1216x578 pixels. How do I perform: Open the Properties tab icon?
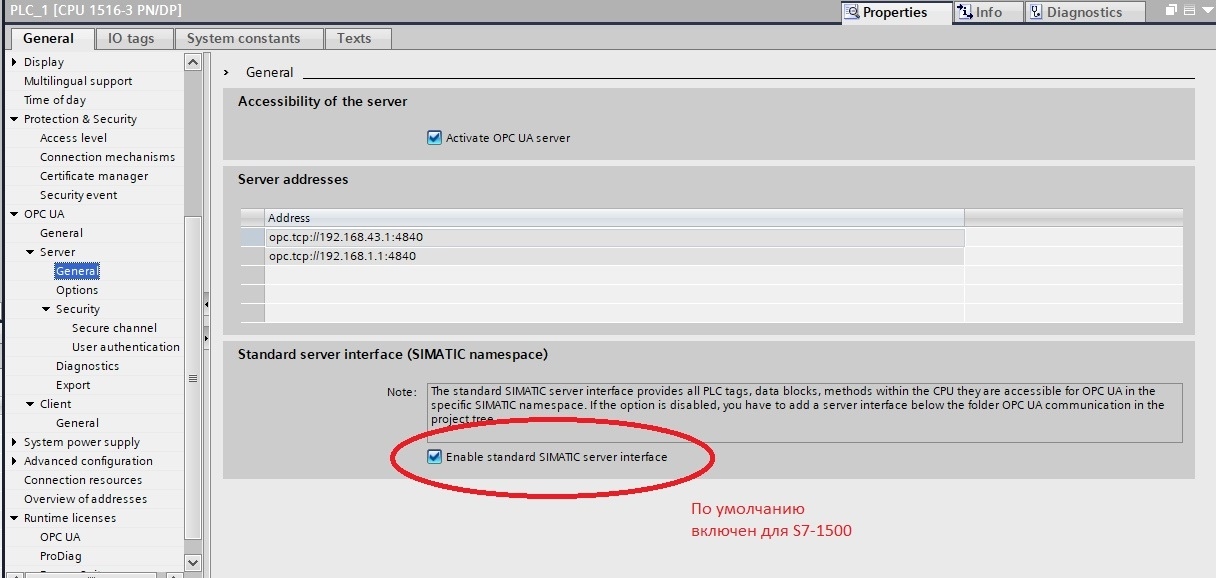[852, 12]
